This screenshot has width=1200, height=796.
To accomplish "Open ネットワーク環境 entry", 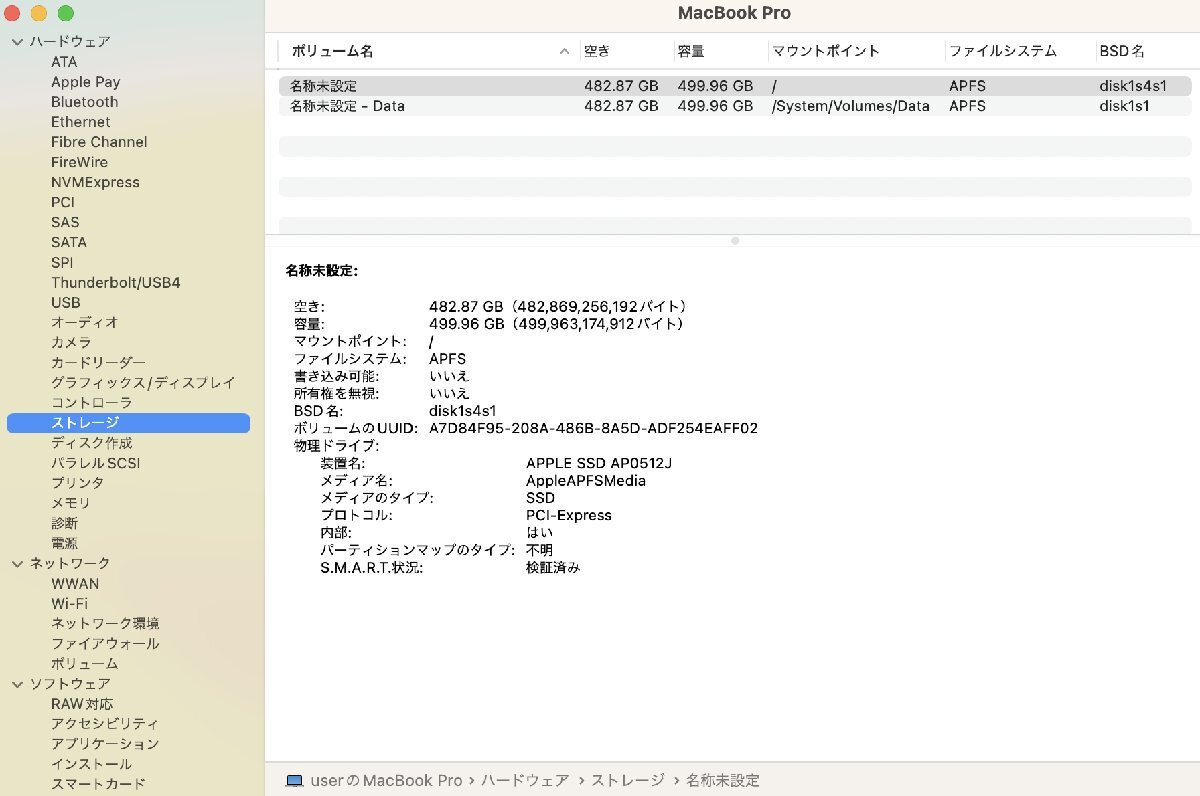I will coord(105,624).
